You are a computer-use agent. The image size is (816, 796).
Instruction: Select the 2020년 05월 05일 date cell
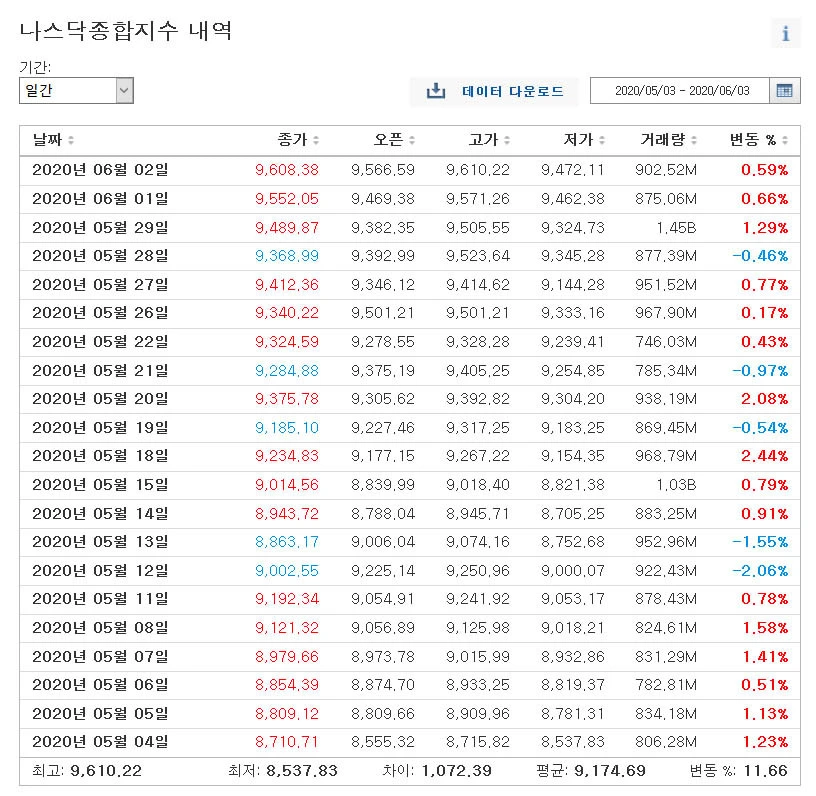coord(100,714)
